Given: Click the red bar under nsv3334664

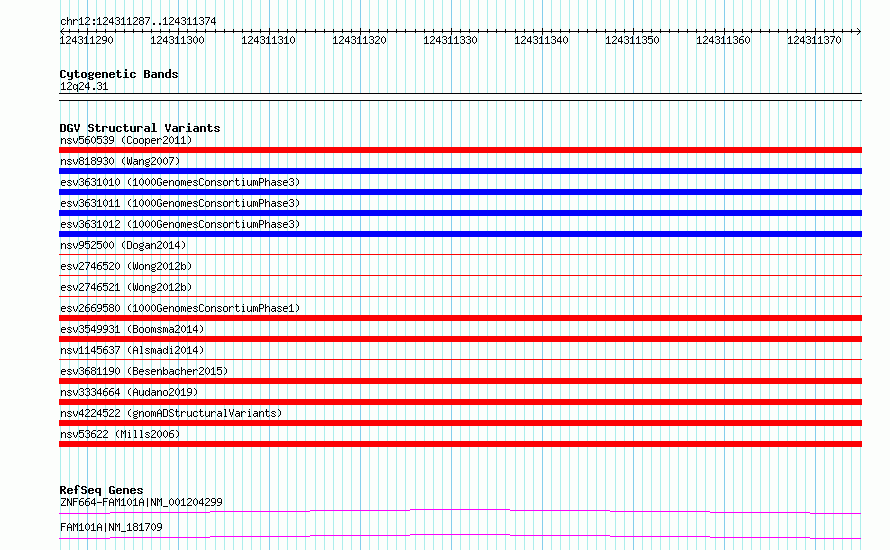Looking at the screenshot, I should (x=460, y=402).
